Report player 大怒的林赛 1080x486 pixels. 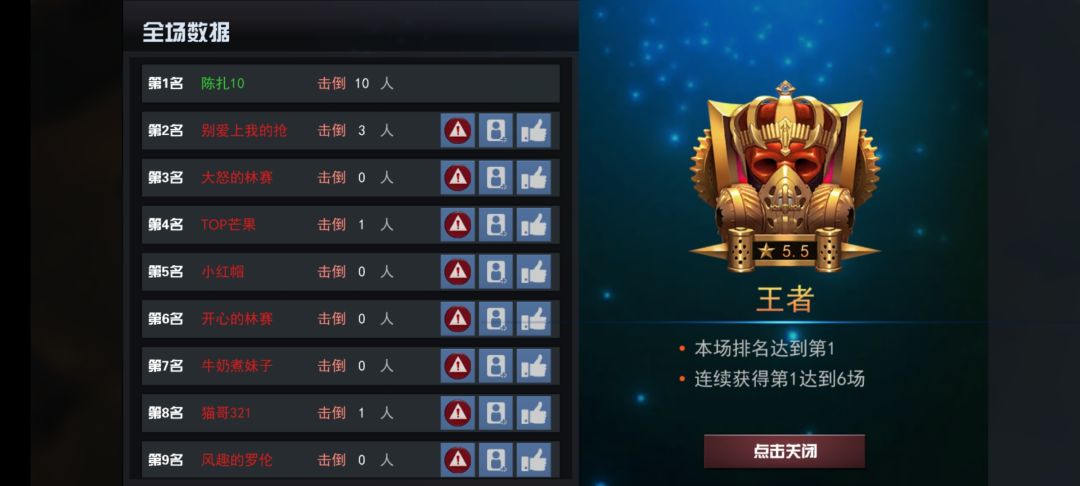pos(457,178)
